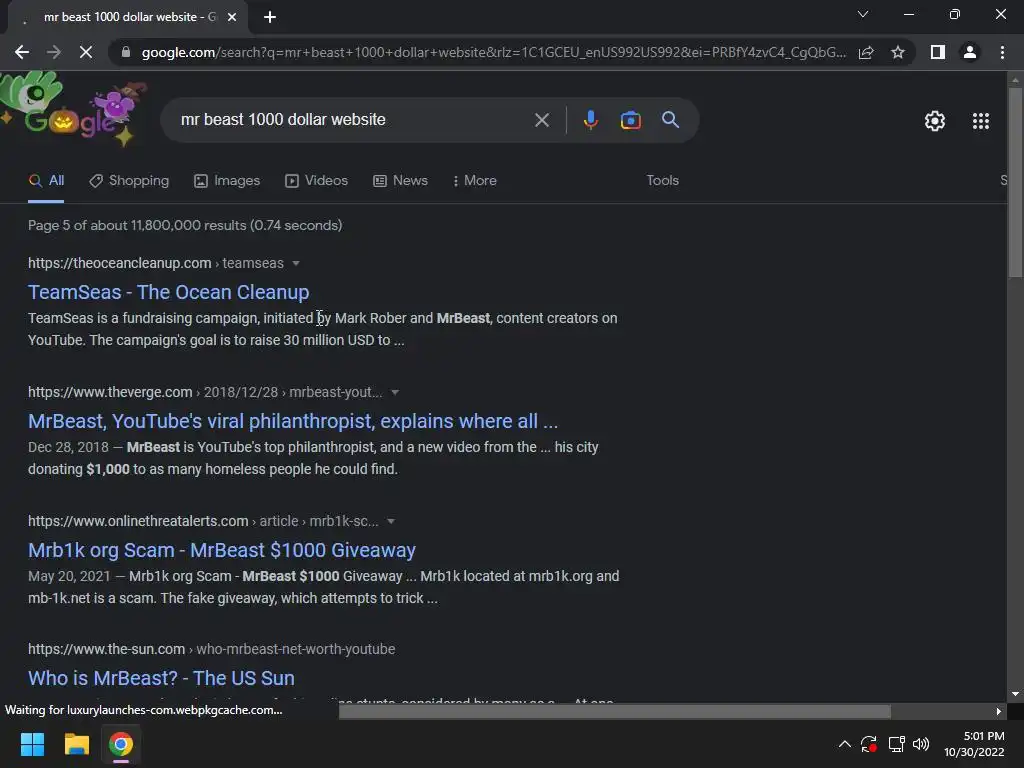Open search Tools options
The width and height of the screenshot is (1024, 768).
tap(662, 181)
